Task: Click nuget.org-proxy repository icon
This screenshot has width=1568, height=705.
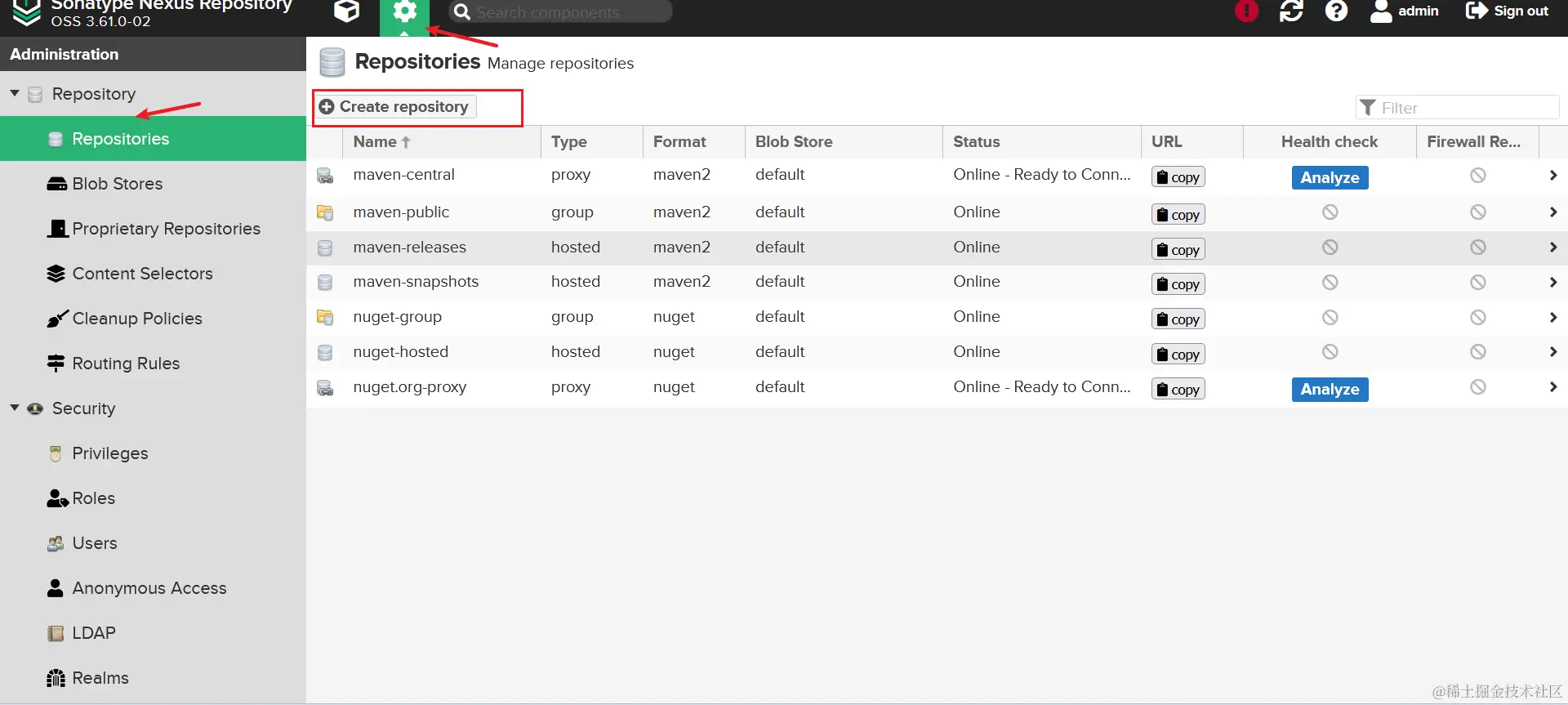Action: click(x=325, y=388)
